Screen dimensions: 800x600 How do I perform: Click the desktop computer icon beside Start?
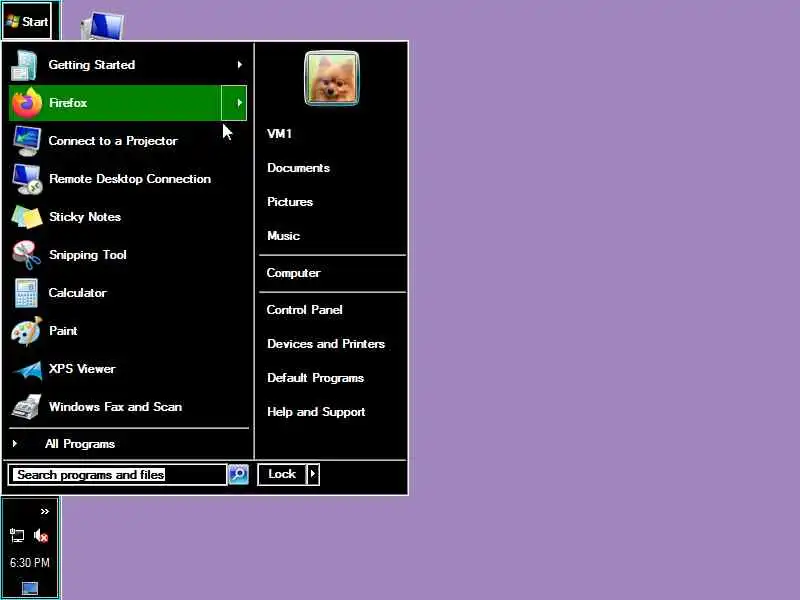[x=103, y=26]
